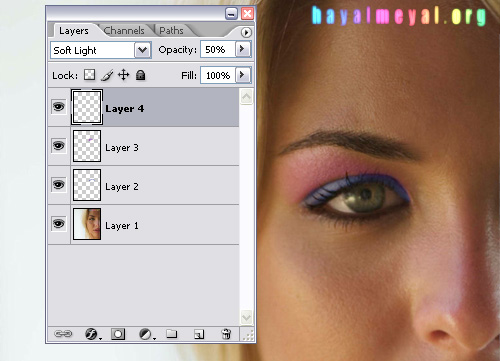Create new adjustment layer icon
Image resolution: width=500 pixels, height=361 pixels.
point(145,334)
